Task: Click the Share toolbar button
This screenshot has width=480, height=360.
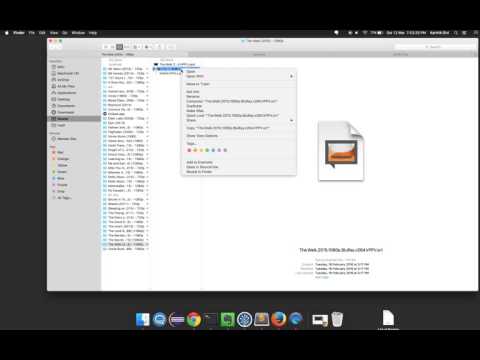Action: click(x=159, y=47)
